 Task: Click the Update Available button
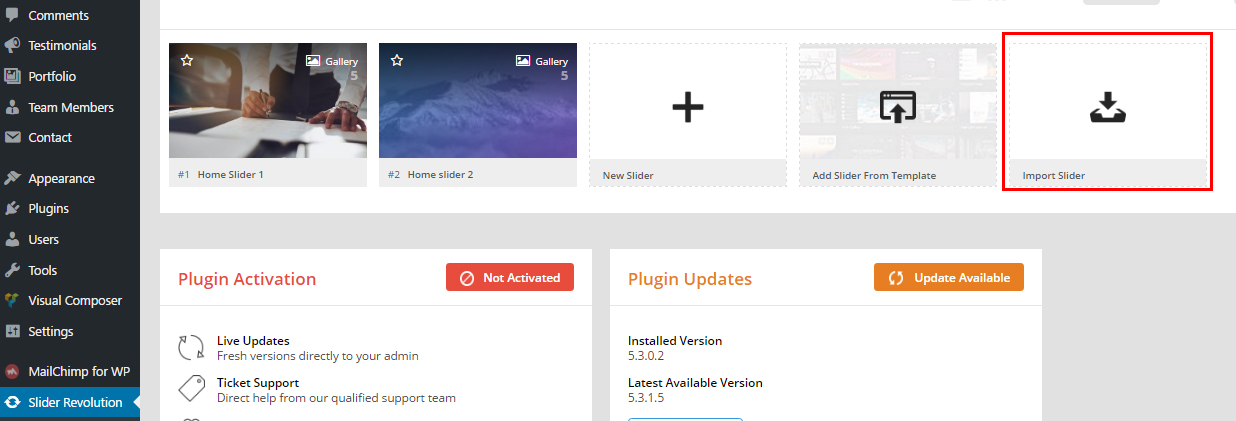click(949, 278)
